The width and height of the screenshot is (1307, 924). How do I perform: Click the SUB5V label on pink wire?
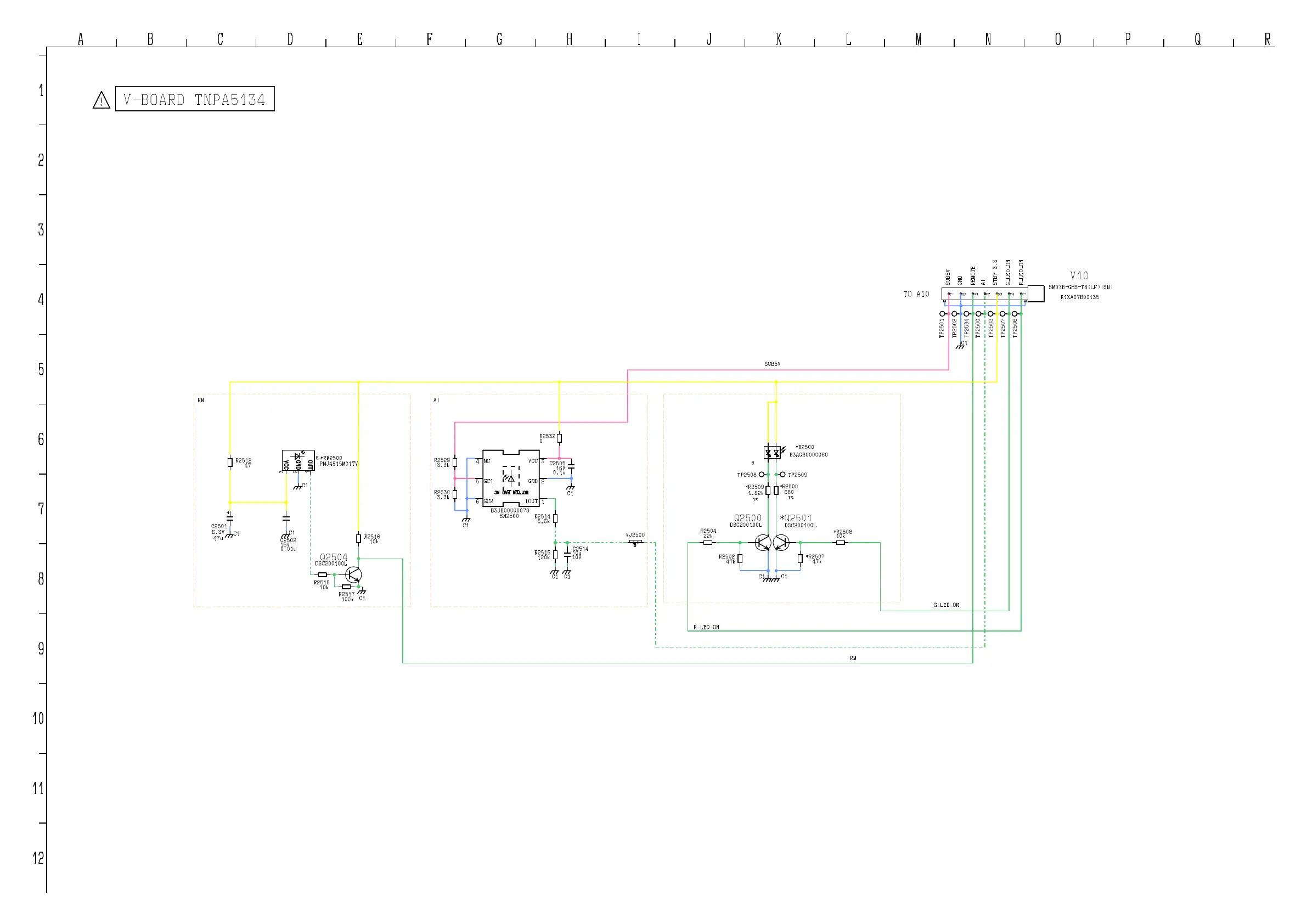(772, 364)
